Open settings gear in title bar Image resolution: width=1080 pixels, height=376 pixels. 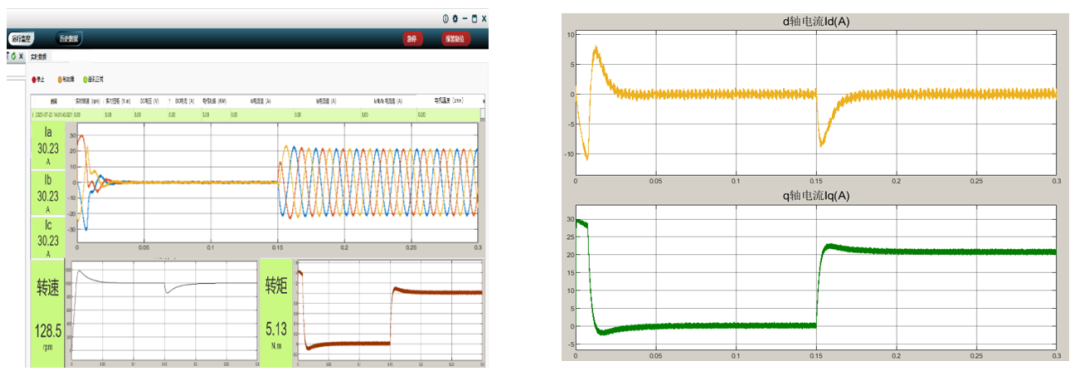pyautogui.click(x=455, y=19)
